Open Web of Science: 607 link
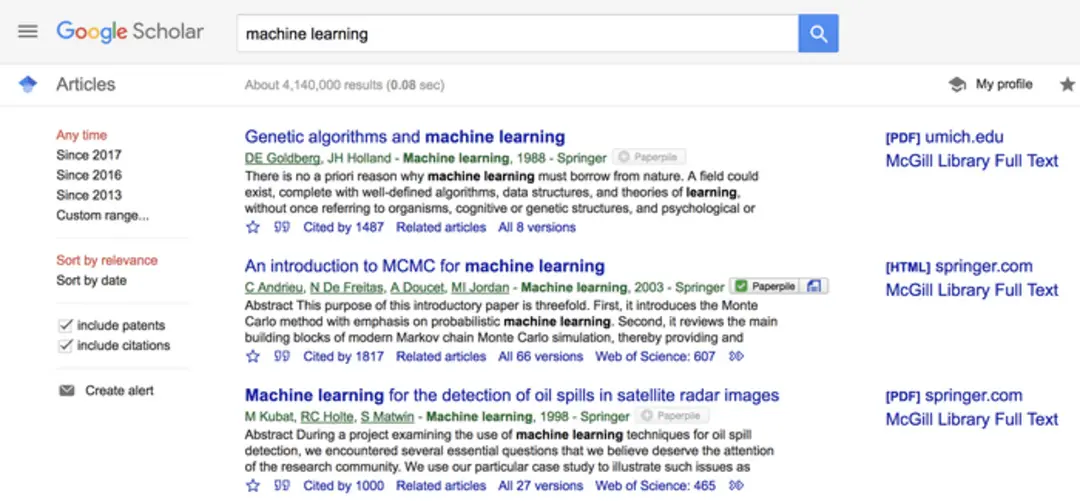 [x=656, y=356]
